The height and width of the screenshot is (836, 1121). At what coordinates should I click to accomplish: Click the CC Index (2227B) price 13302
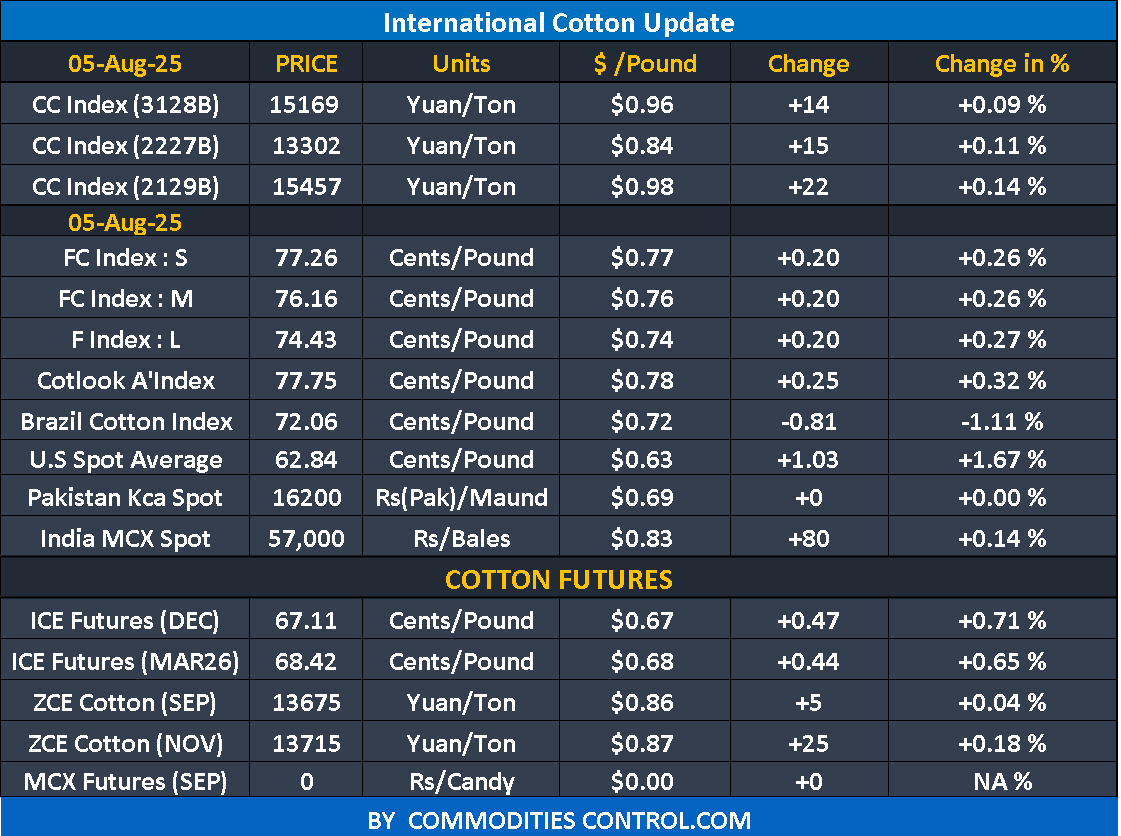click(x=306, y=146)
